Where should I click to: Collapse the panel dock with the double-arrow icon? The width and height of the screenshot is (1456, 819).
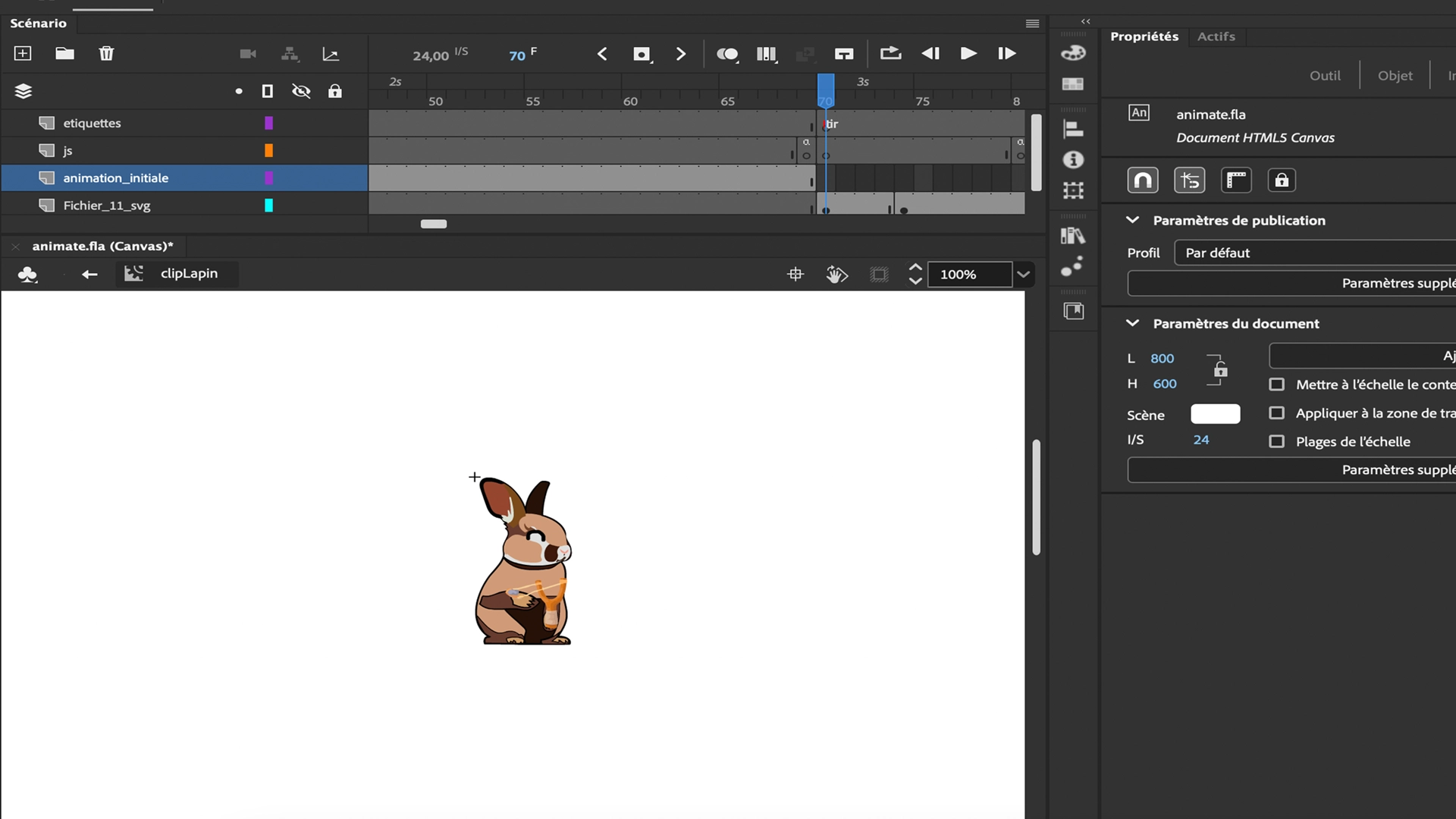tap(1085, 21)
